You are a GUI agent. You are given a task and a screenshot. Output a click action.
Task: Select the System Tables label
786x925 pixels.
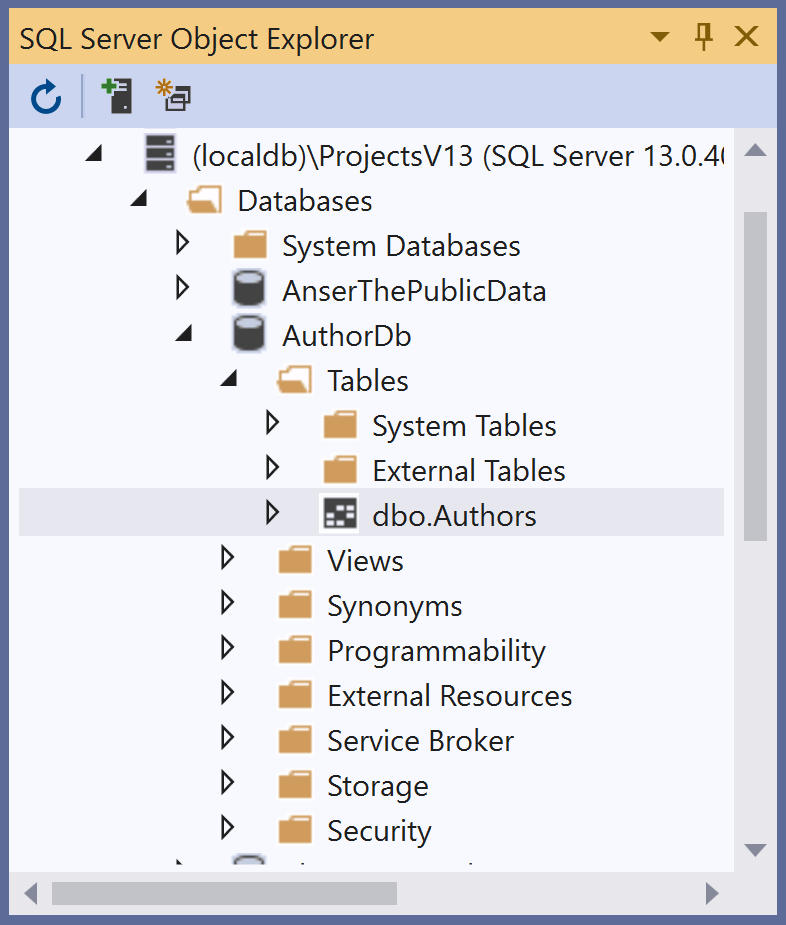(x=464, y=426)
